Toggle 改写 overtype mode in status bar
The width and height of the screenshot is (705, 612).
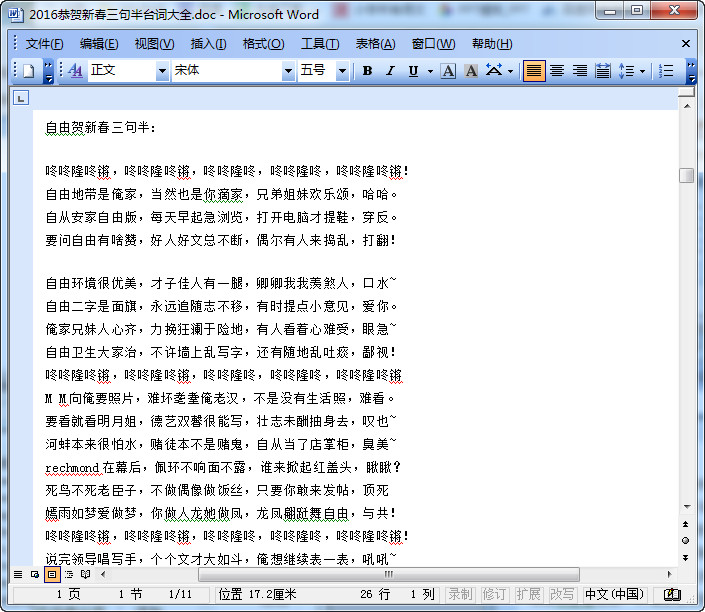(x=562, y=594)
